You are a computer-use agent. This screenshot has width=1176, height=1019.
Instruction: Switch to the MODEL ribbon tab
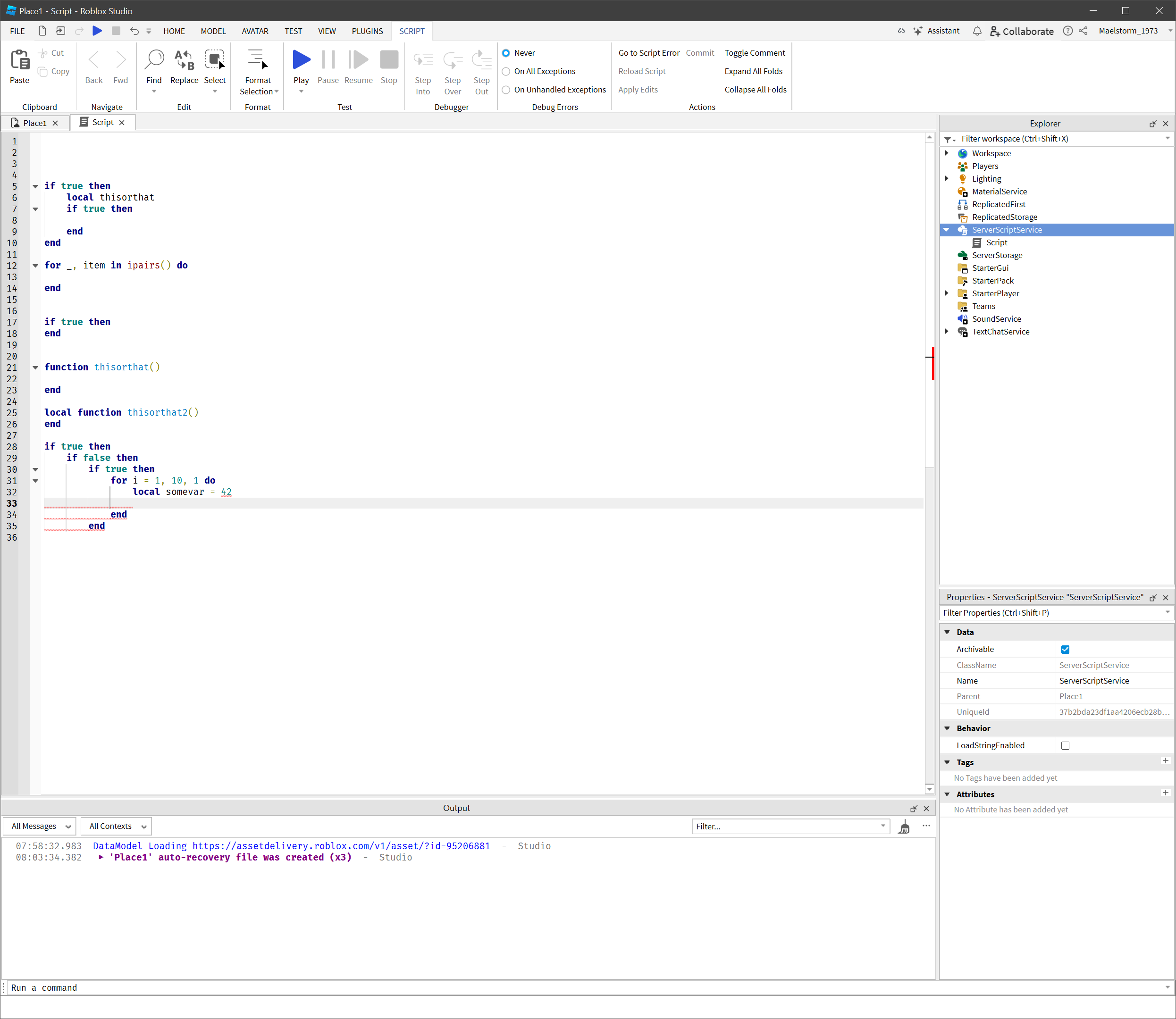[213, 31]
